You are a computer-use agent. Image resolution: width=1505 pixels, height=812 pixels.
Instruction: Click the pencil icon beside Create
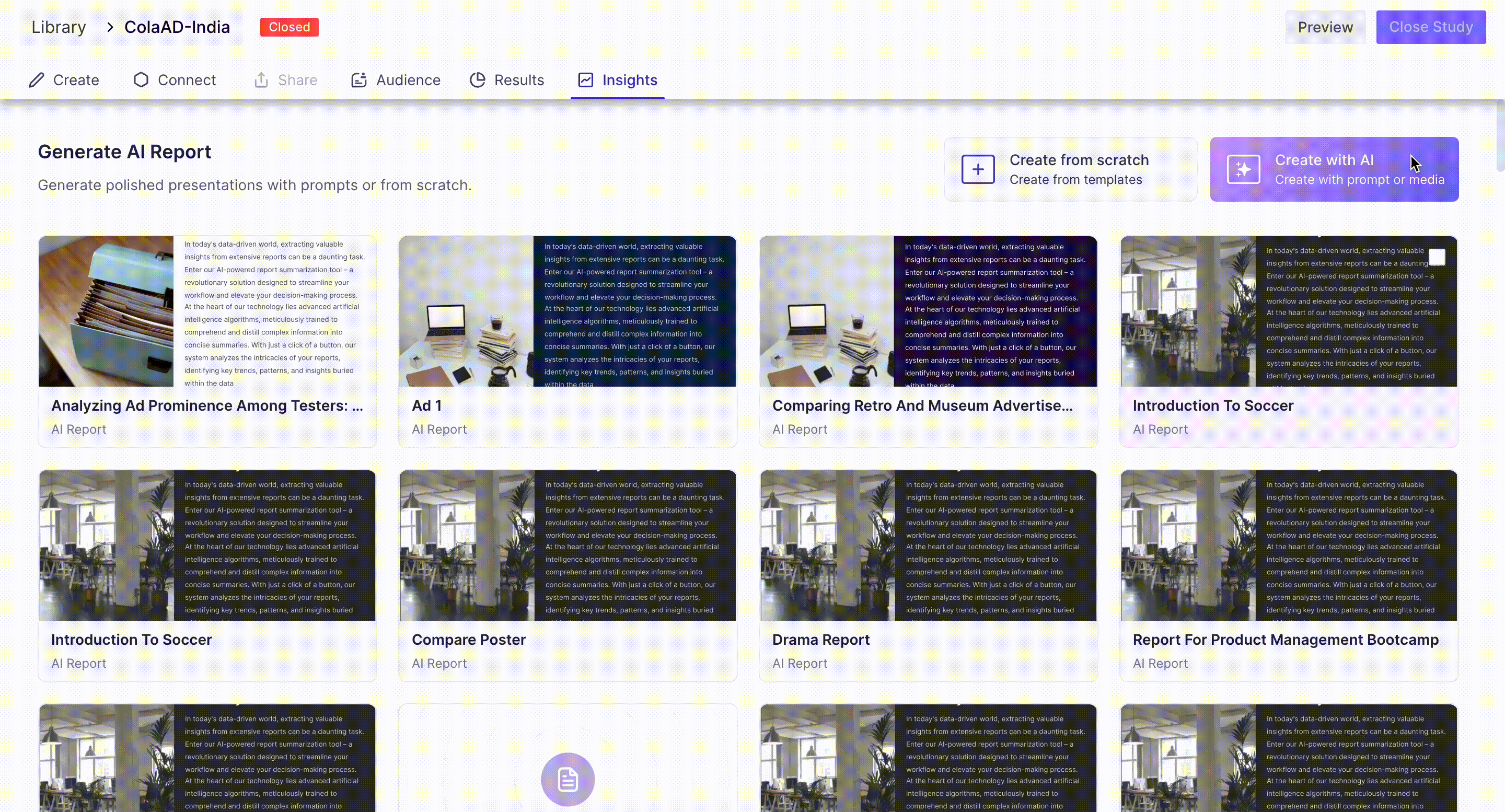(37, 80)
